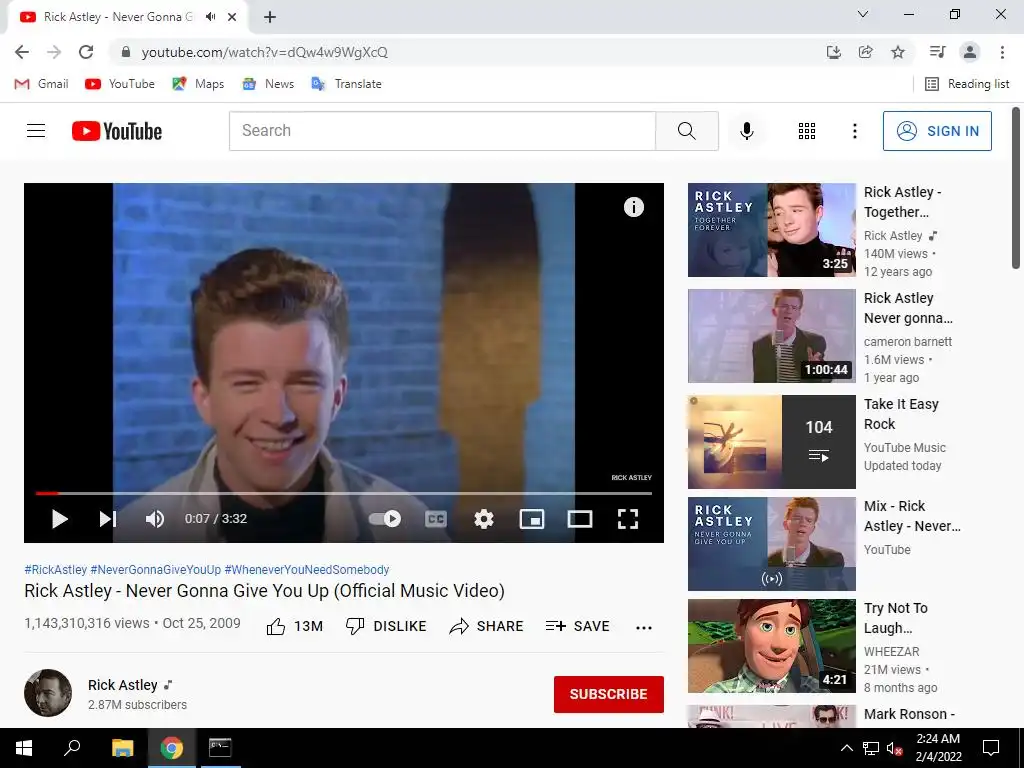1024x768 pixels.
Task: Open Chrome three-dot menu
Action: click(1002, 52)
